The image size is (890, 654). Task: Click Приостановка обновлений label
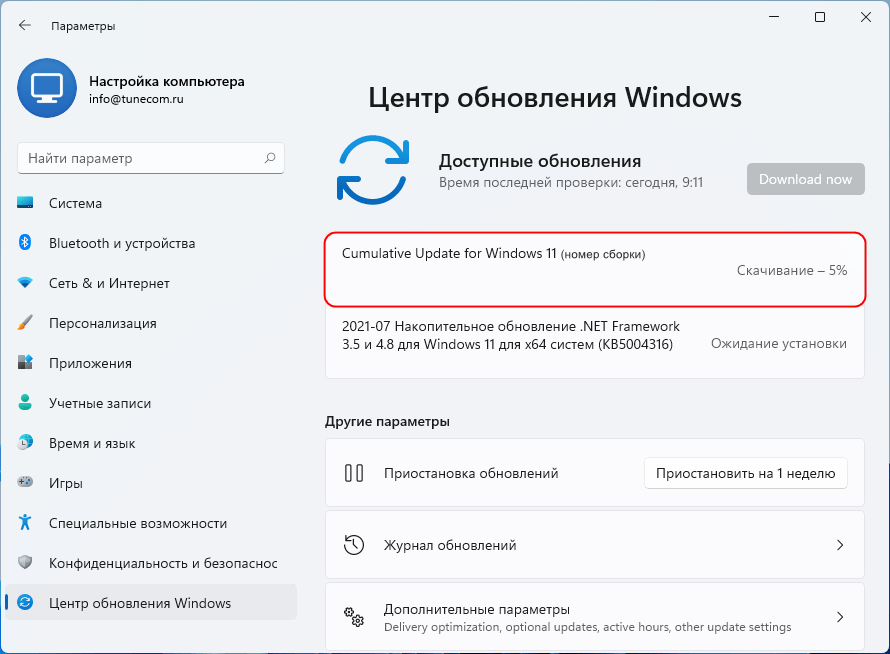[471, 473]
